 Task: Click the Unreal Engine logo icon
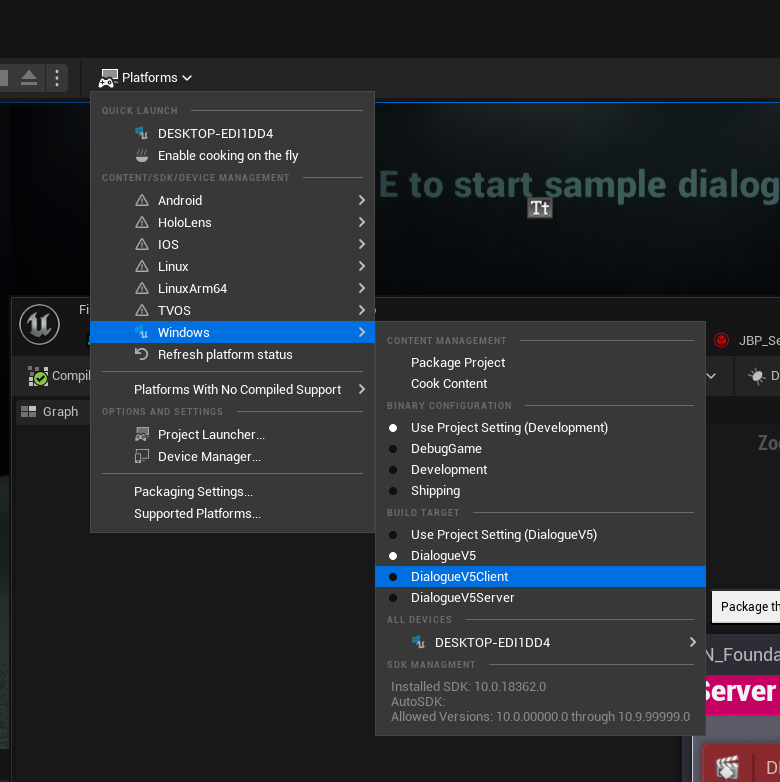click(x=39, y=324)
